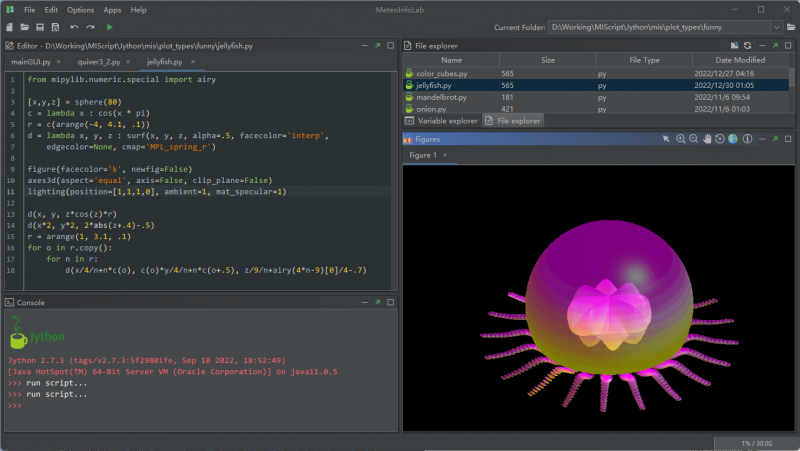
Task: Zoom in on the figure
Action: [679, 139]
